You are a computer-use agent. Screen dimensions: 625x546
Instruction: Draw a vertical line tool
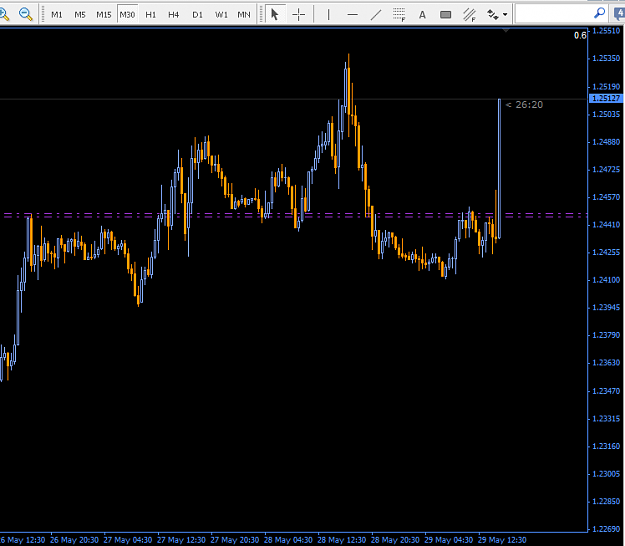tap(328, 15)
